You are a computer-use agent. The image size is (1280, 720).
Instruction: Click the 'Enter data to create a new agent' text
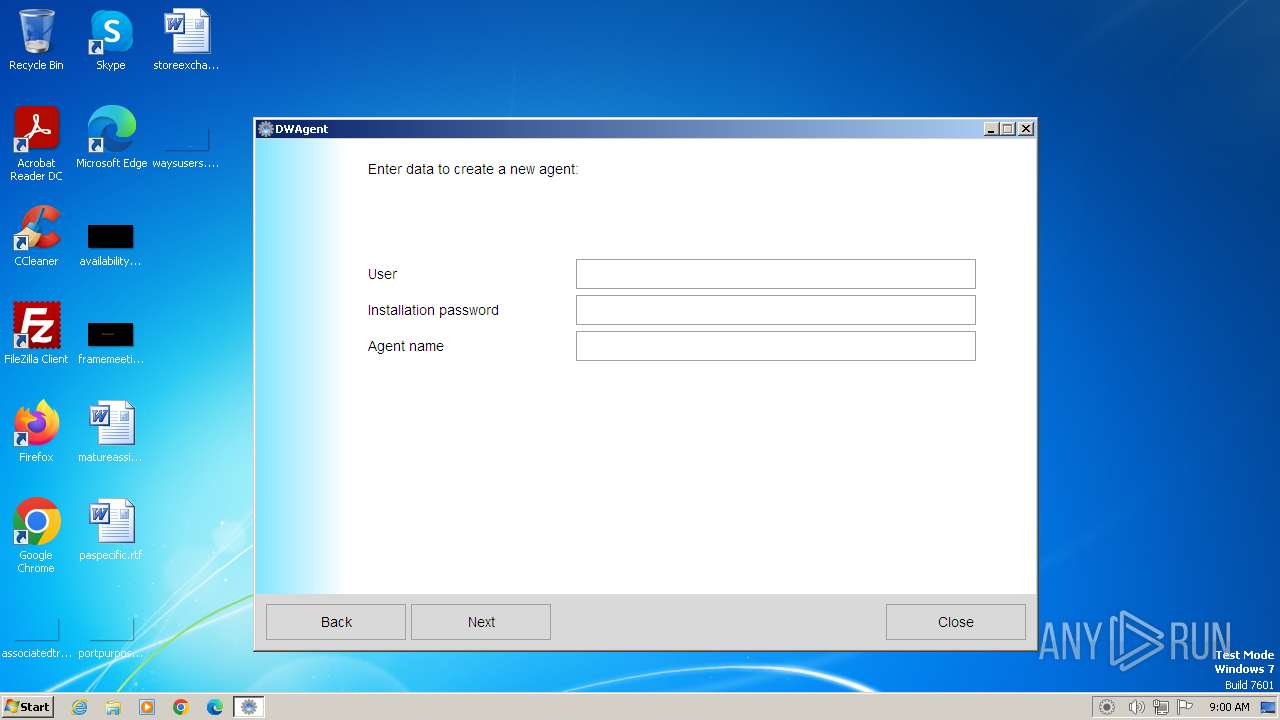pos(473,169)
